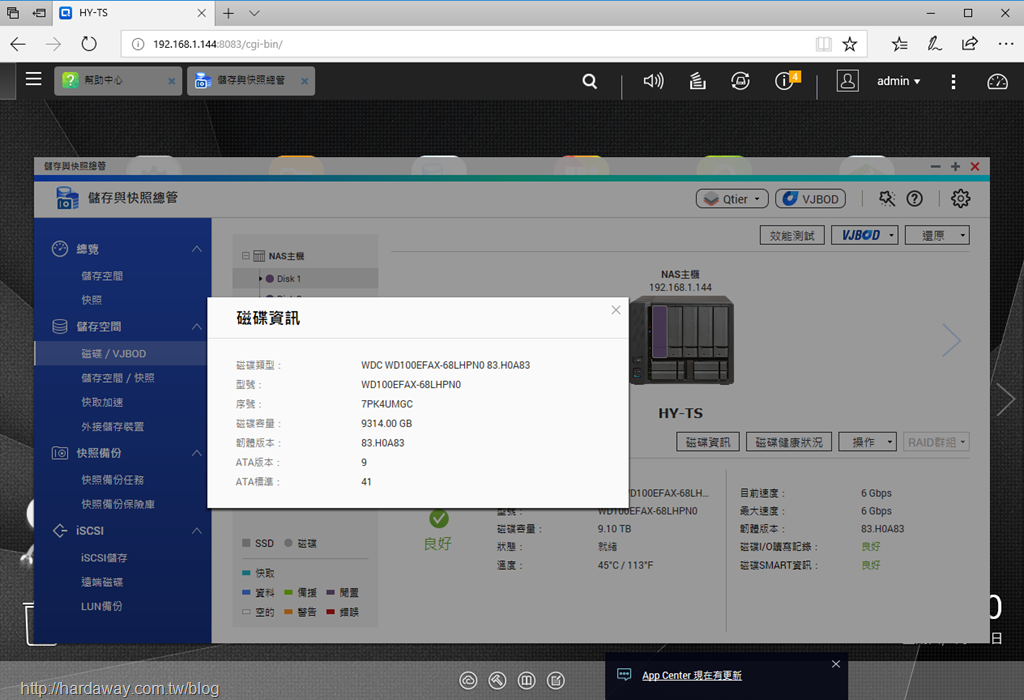Click the serial number 7PK4UMGC
The height and width of the screenshot is (700, 1024).
click(387, 404)
